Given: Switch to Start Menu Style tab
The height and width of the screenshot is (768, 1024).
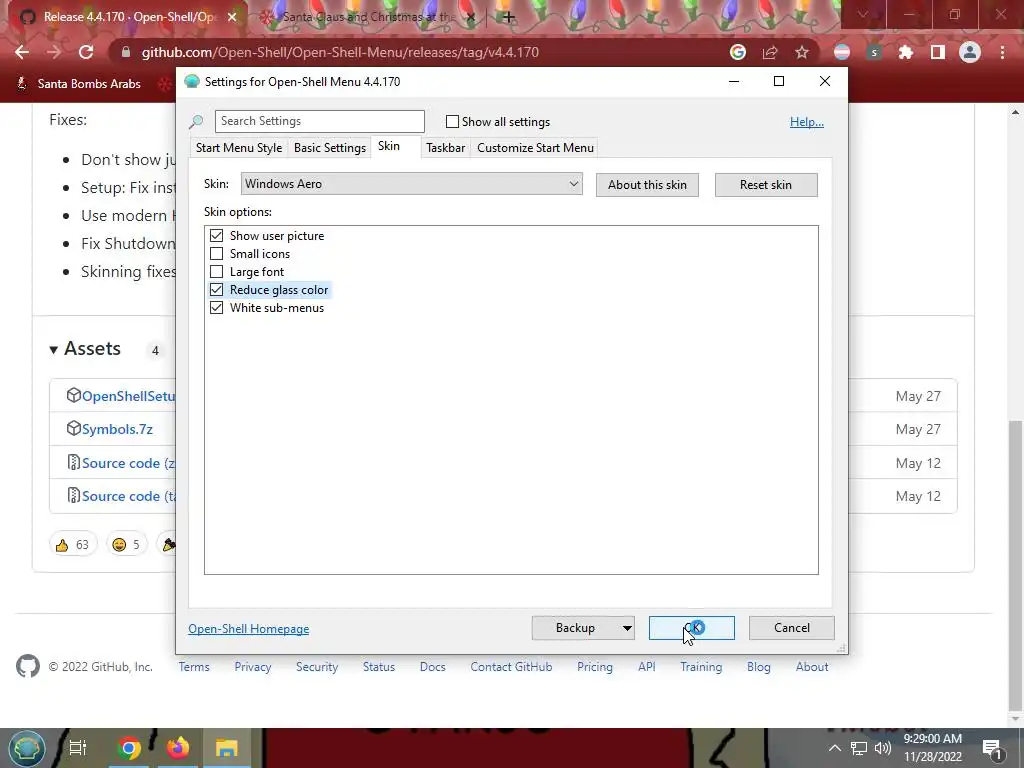Looking at the screenshot, I should pos(239,148).
